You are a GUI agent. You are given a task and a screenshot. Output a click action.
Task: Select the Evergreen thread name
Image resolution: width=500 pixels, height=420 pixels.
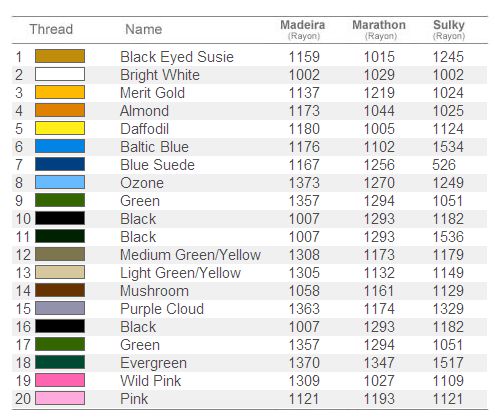[153, 363]
